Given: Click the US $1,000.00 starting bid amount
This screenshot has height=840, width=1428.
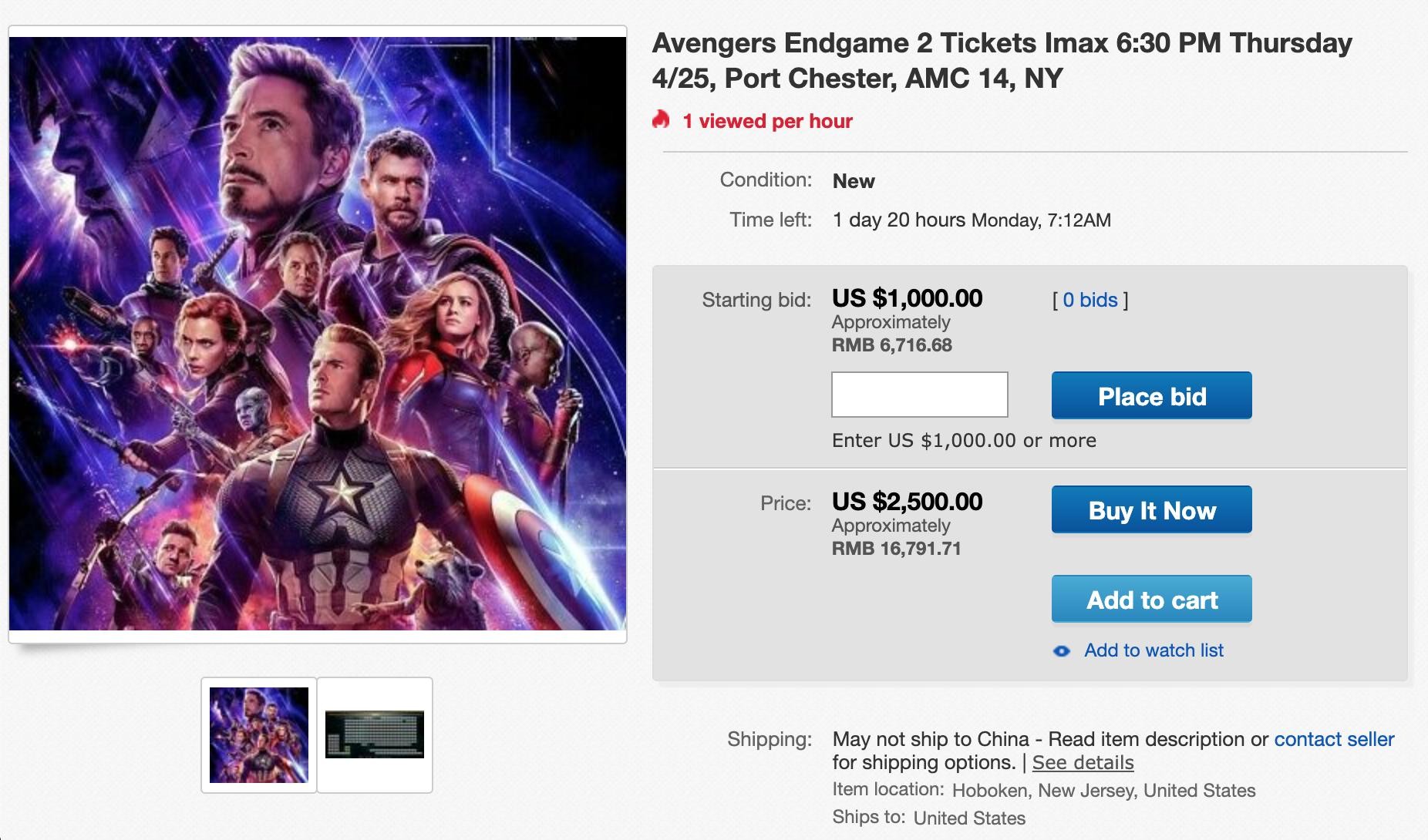Looking at the screenshot, I should tap(907, 298).
